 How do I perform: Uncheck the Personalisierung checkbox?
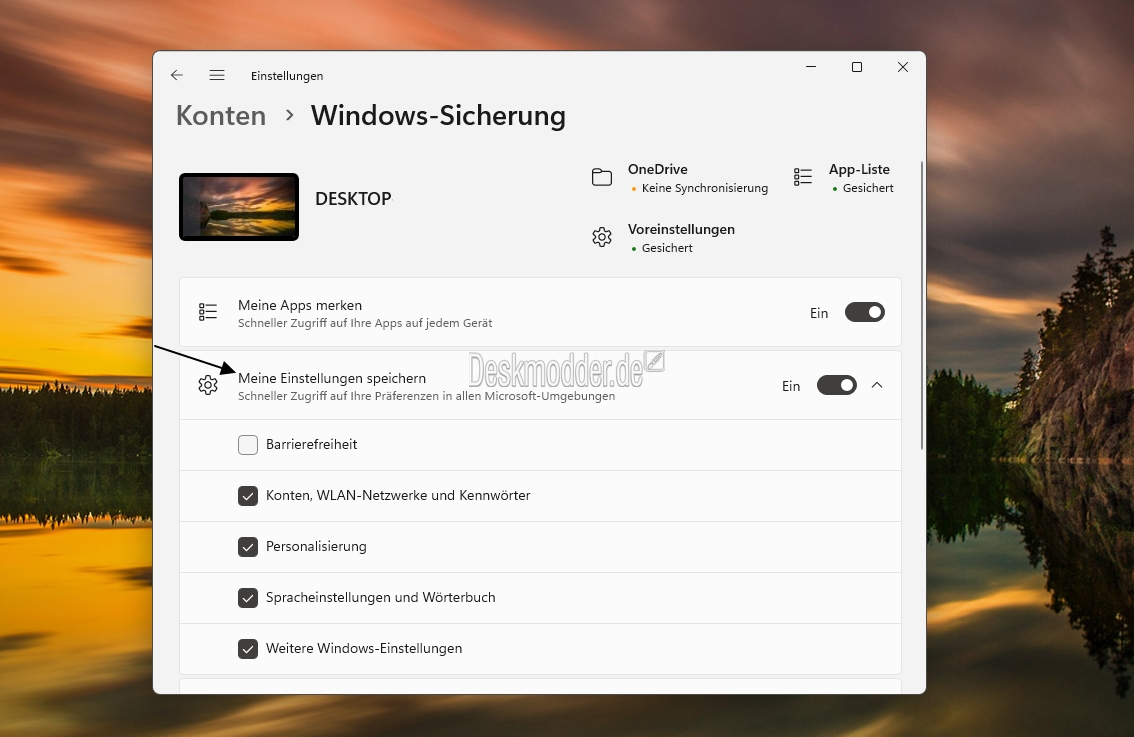point(248,547)
